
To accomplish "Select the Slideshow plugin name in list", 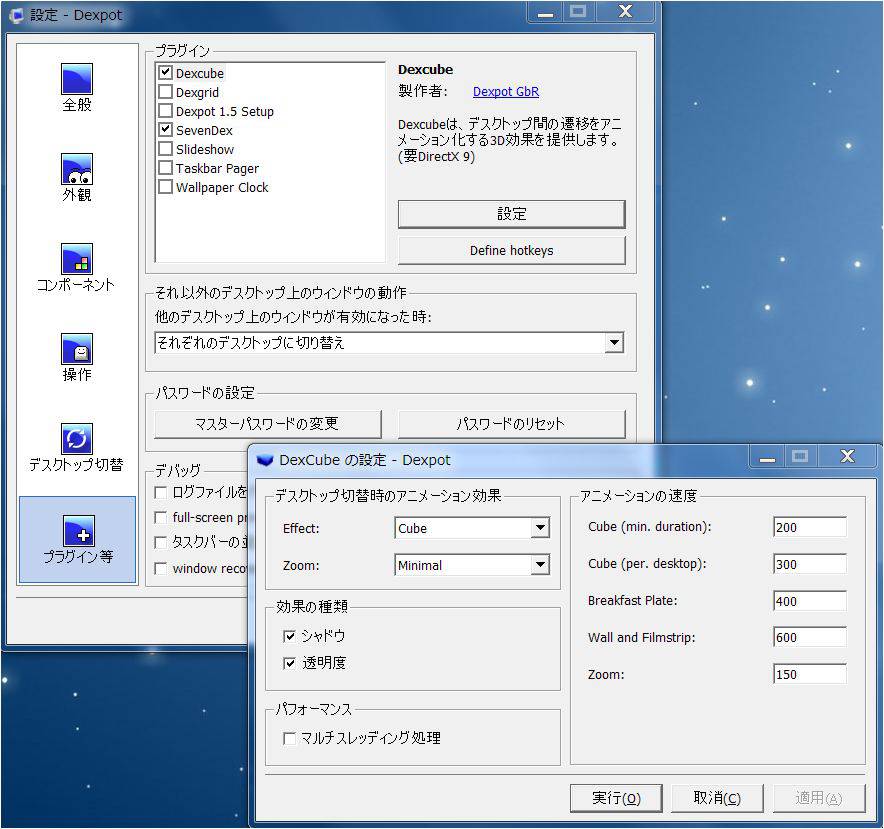I will click(x=205, y=149).
